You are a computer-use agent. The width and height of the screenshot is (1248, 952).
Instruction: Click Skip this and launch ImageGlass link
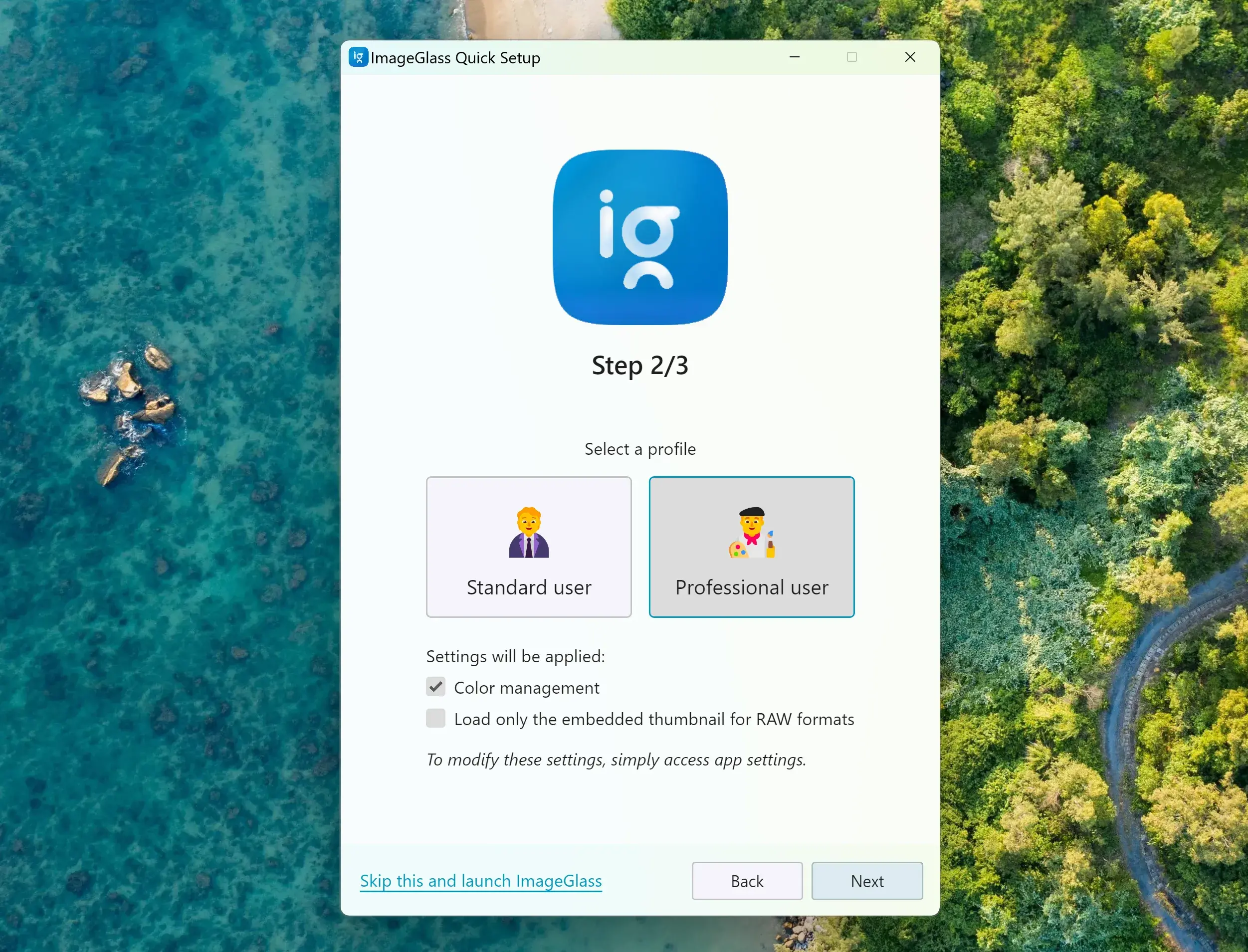(481, 881)
